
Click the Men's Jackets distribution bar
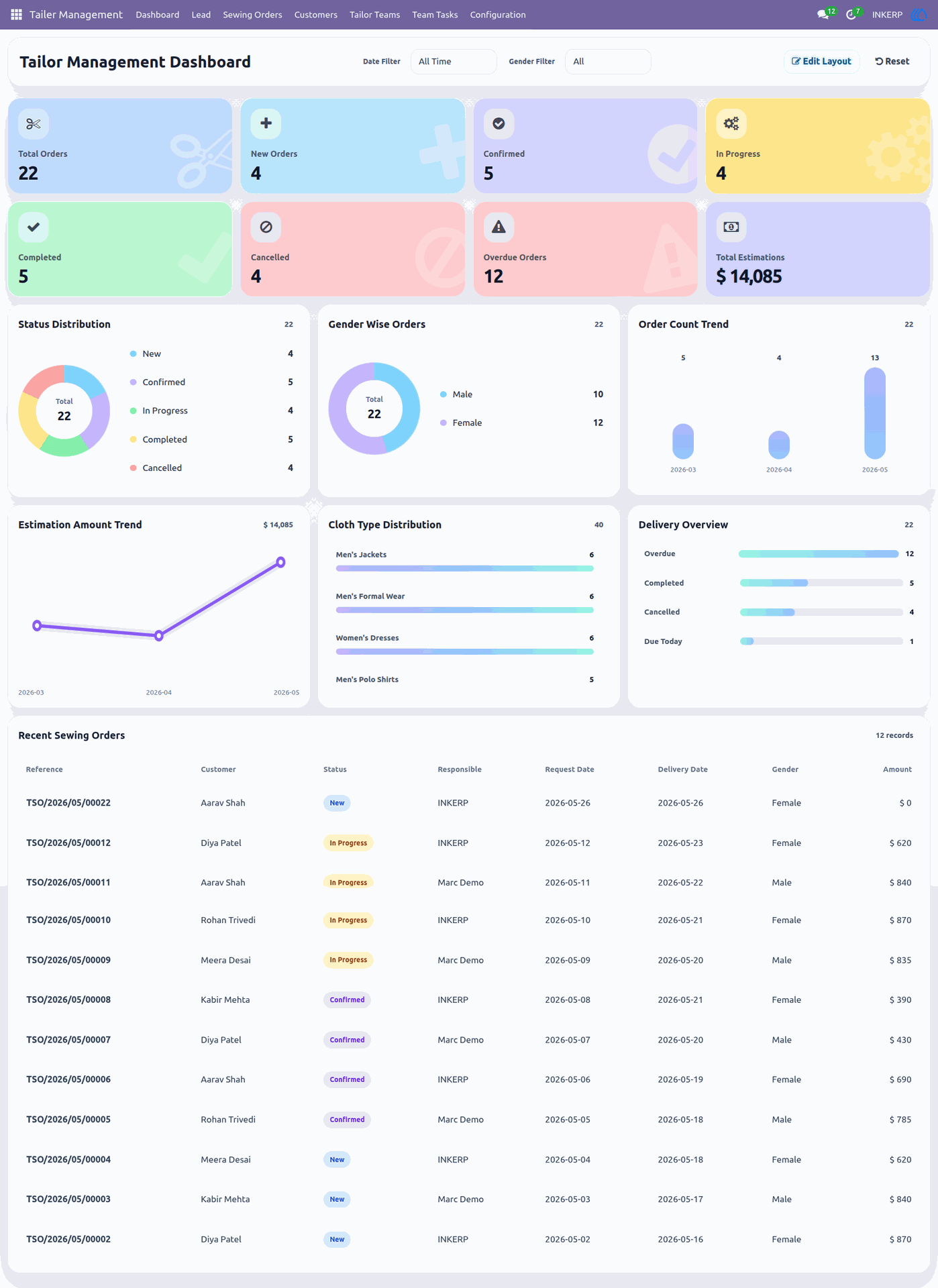click(464, 568)
